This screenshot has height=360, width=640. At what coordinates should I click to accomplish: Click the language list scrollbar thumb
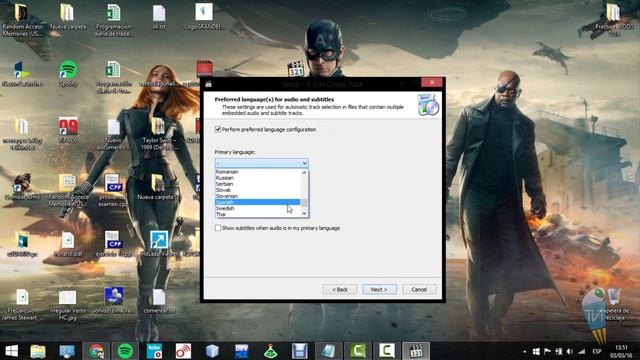click(x=304, y=202)
